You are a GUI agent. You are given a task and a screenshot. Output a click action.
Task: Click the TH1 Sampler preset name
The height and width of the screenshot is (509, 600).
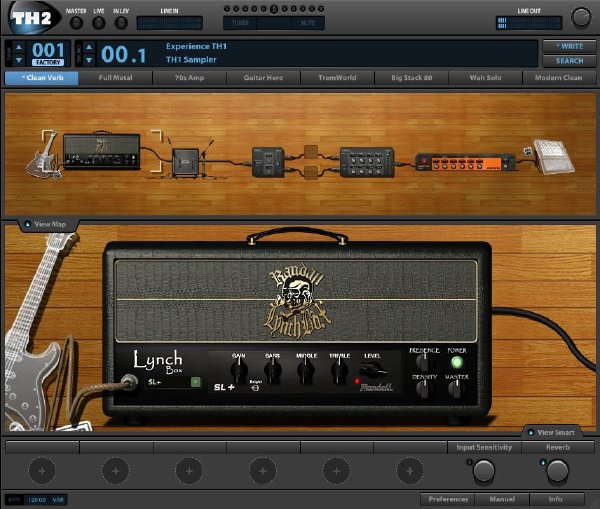[191, 60]
